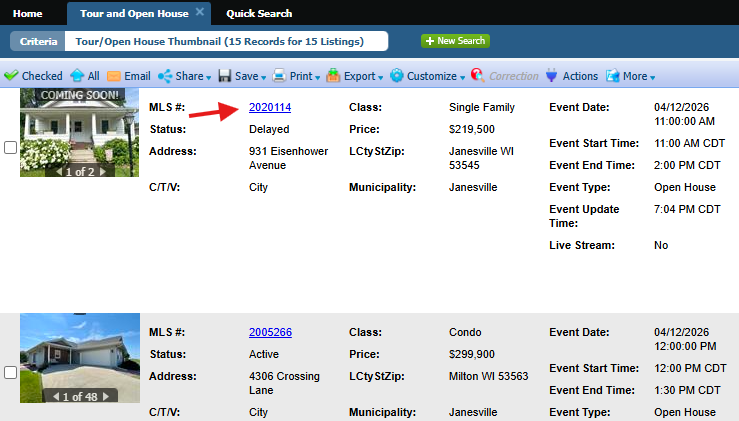Click the Checked green checkmark icon

11,76
